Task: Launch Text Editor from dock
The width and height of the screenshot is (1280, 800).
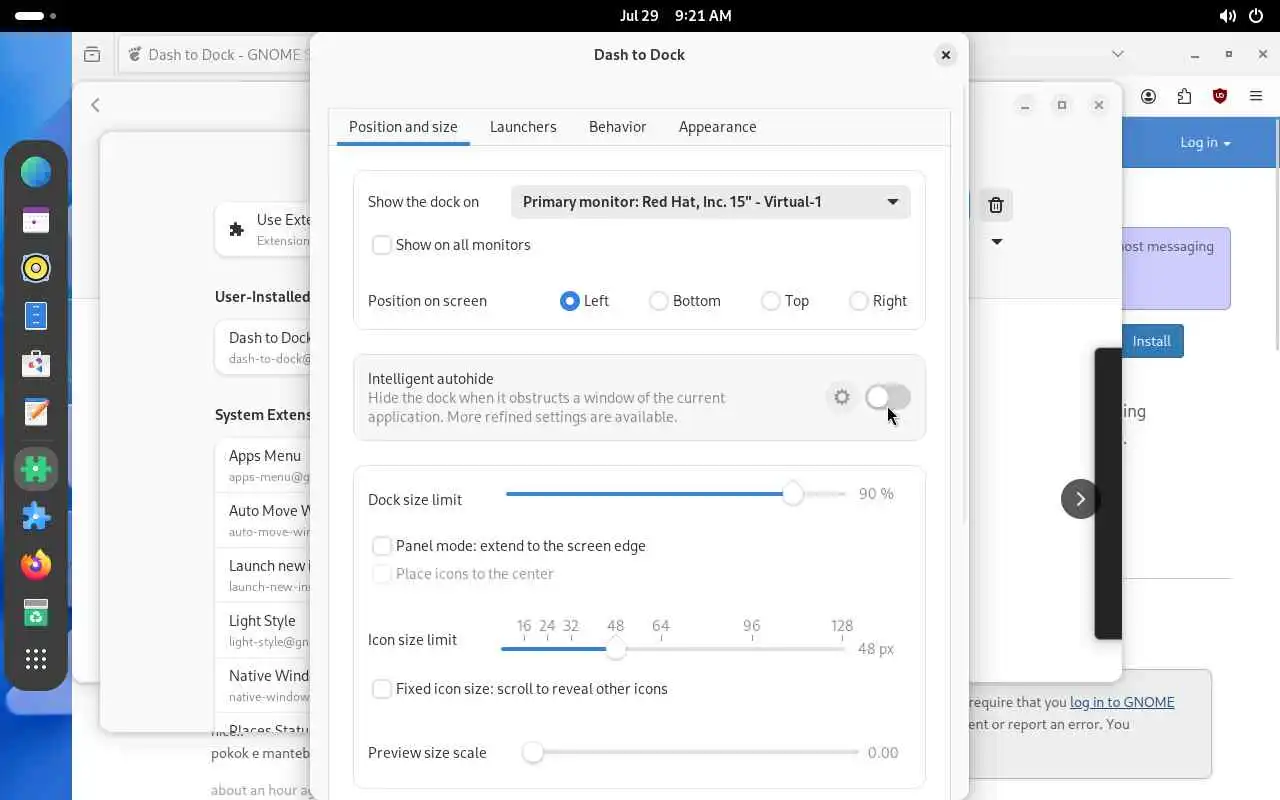Action: coord(36,412)
